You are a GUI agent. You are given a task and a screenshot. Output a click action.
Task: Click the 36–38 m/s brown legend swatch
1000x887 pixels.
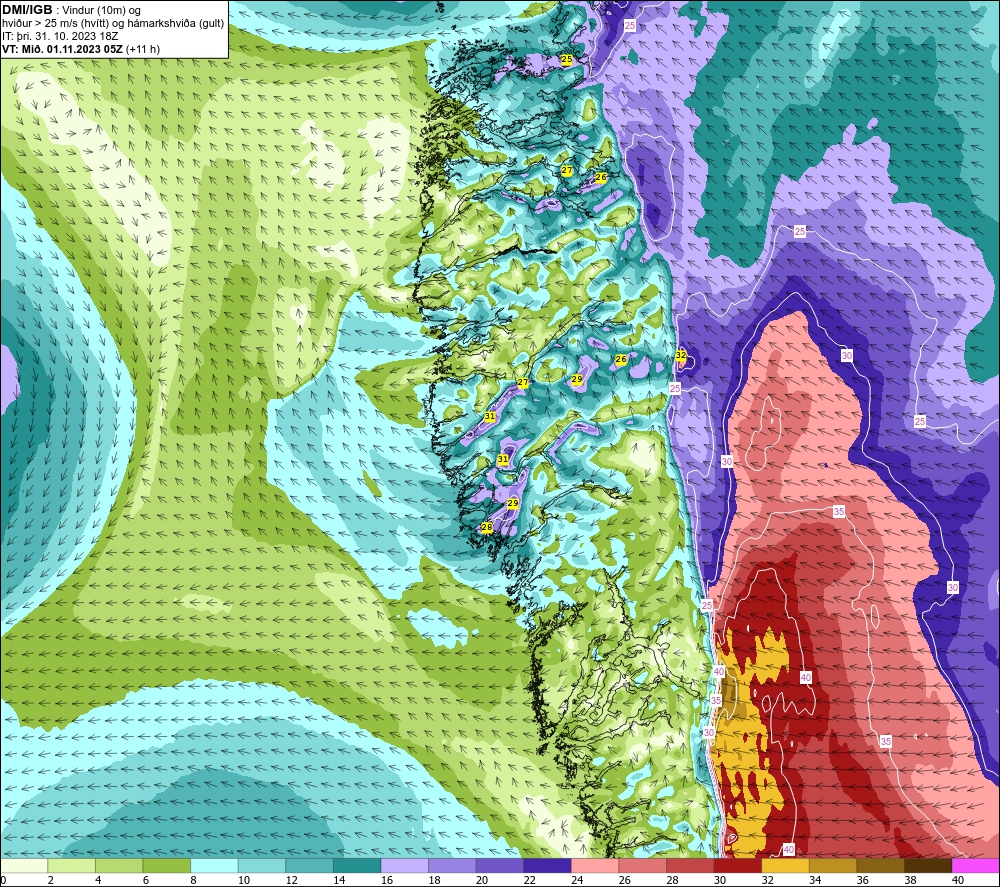pos(880,865)
